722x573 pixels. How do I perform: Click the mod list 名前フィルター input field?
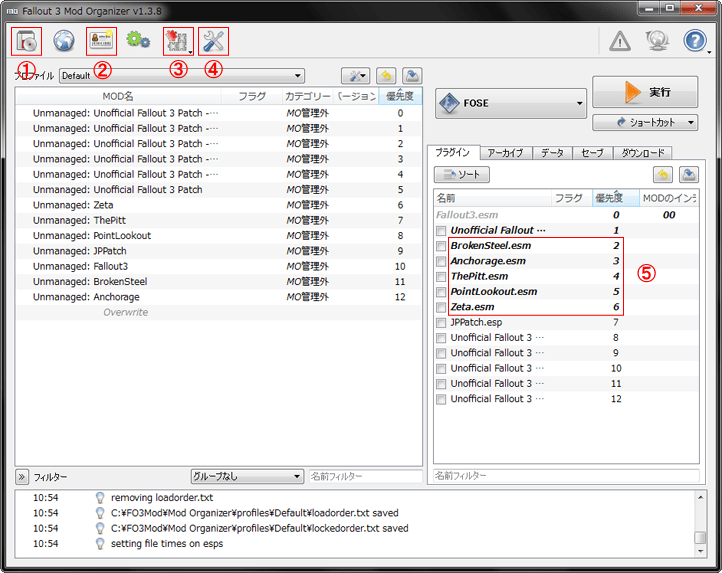365,476
